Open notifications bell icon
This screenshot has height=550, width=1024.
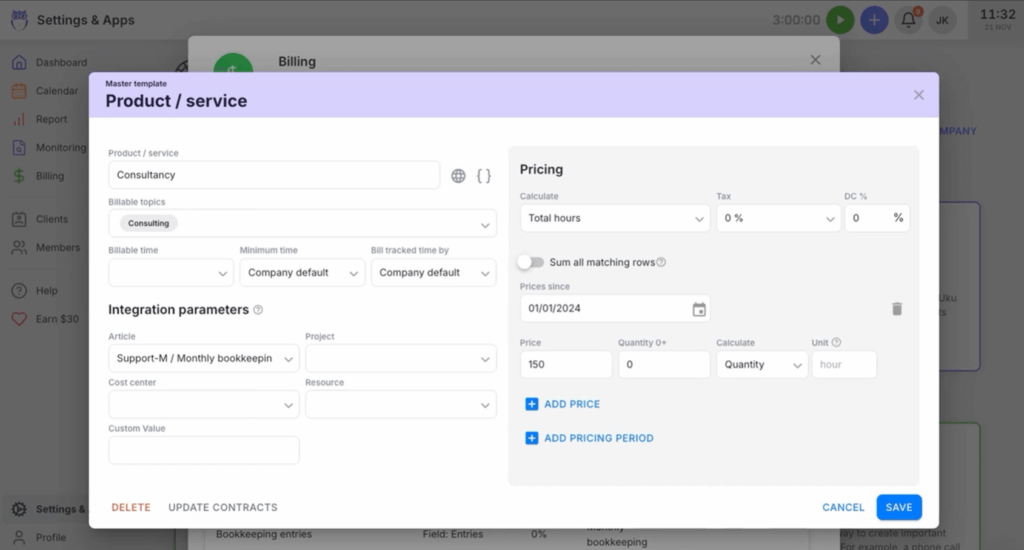pos(908,20)
